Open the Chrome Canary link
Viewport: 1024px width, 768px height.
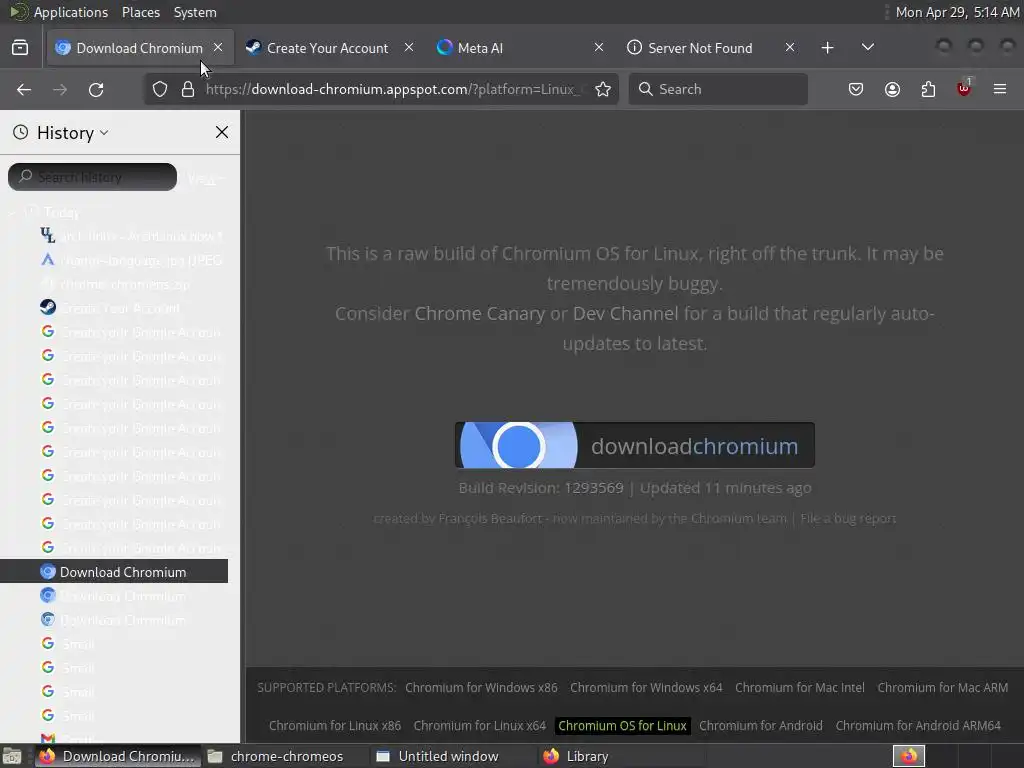(479, 313)
